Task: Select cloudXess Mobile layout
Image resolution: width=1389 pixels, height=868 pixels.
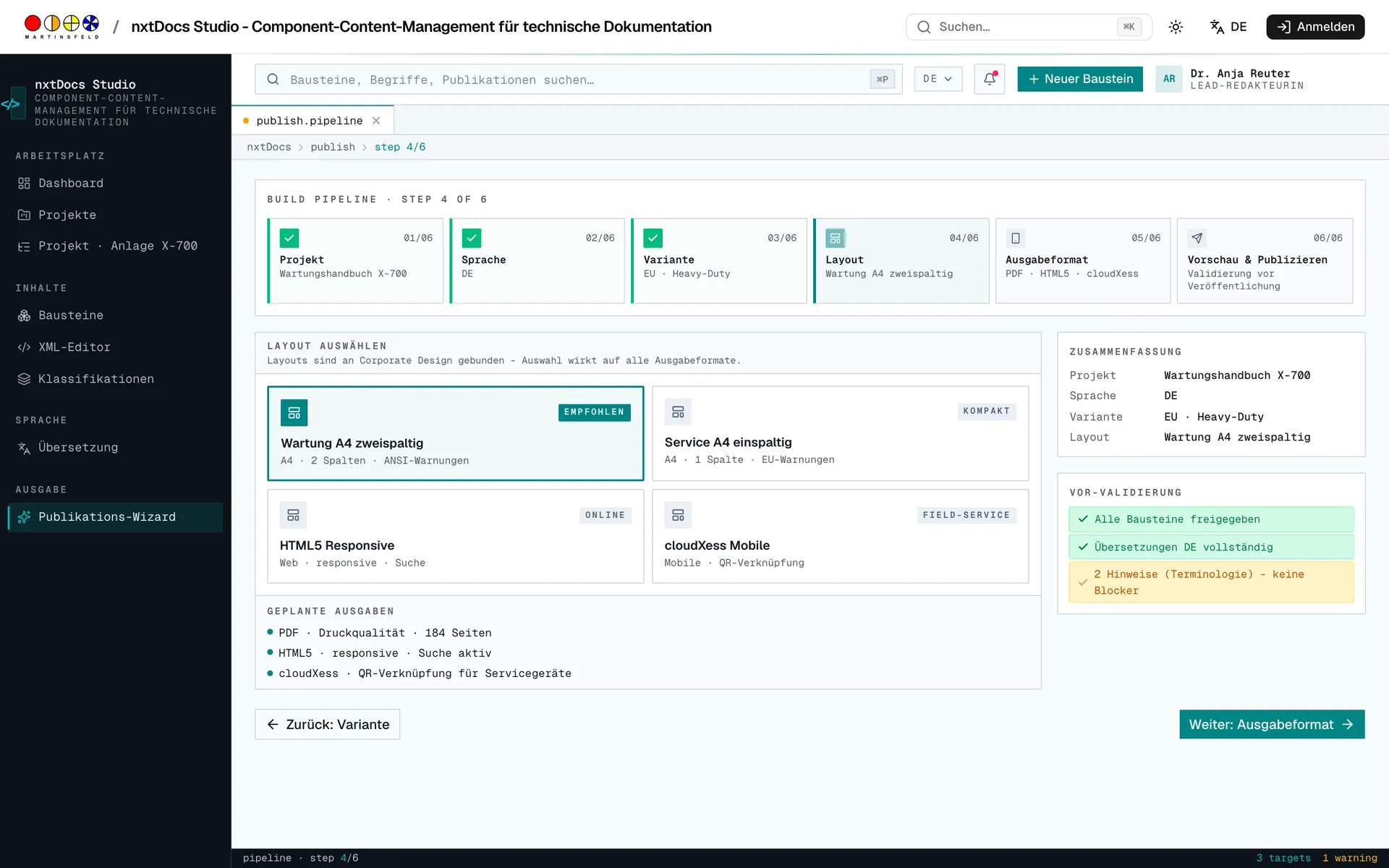Action: 840,536
